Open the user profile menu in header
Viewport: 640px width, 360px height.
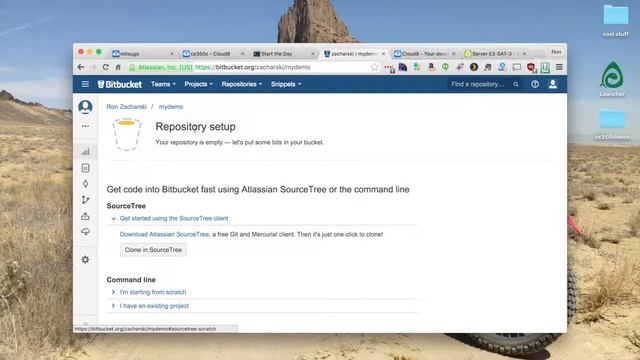tap(553, 84)
